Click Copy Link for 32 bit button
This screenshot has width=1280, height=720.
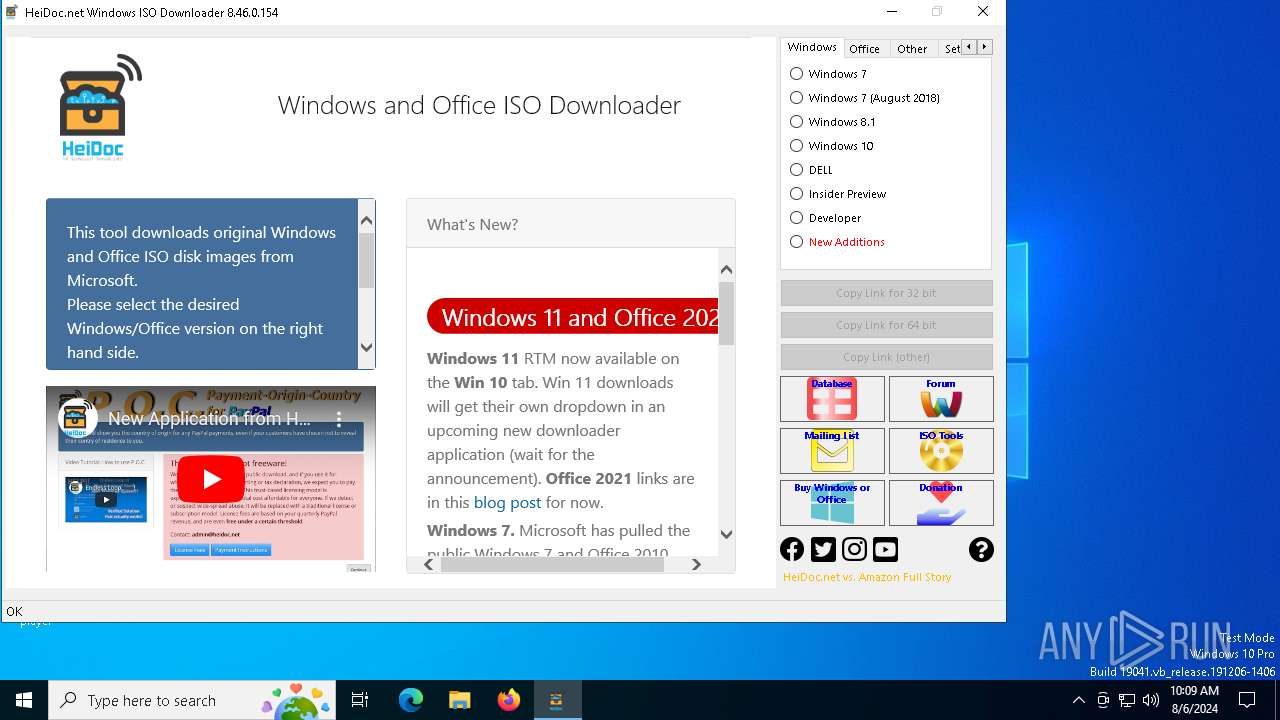tap(886, 293)
